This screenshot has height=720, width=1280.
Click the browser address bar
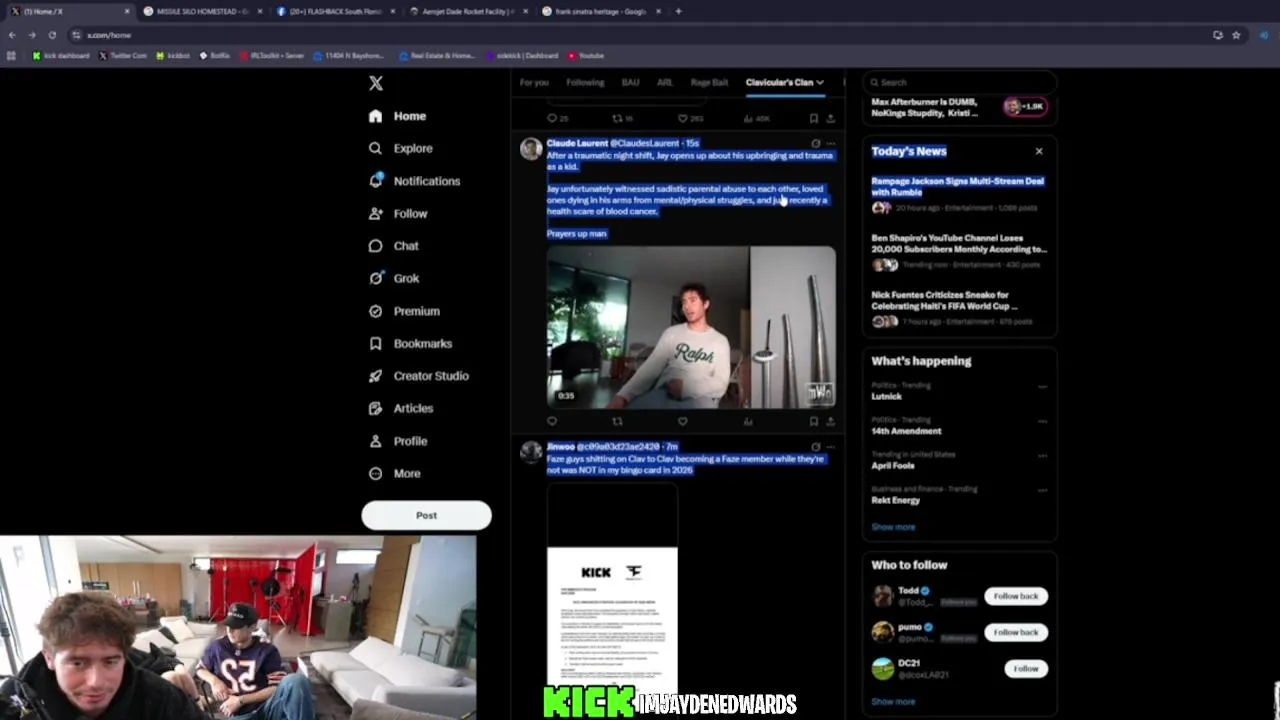(640, 35)
